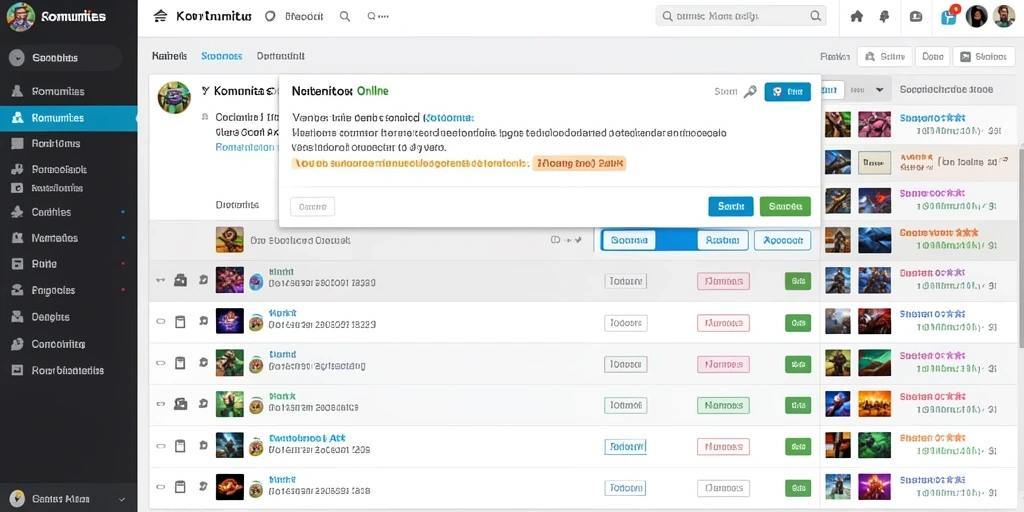1024x512 pixels.
Task: Click inside the search field in the top bar
Action: 741,16
